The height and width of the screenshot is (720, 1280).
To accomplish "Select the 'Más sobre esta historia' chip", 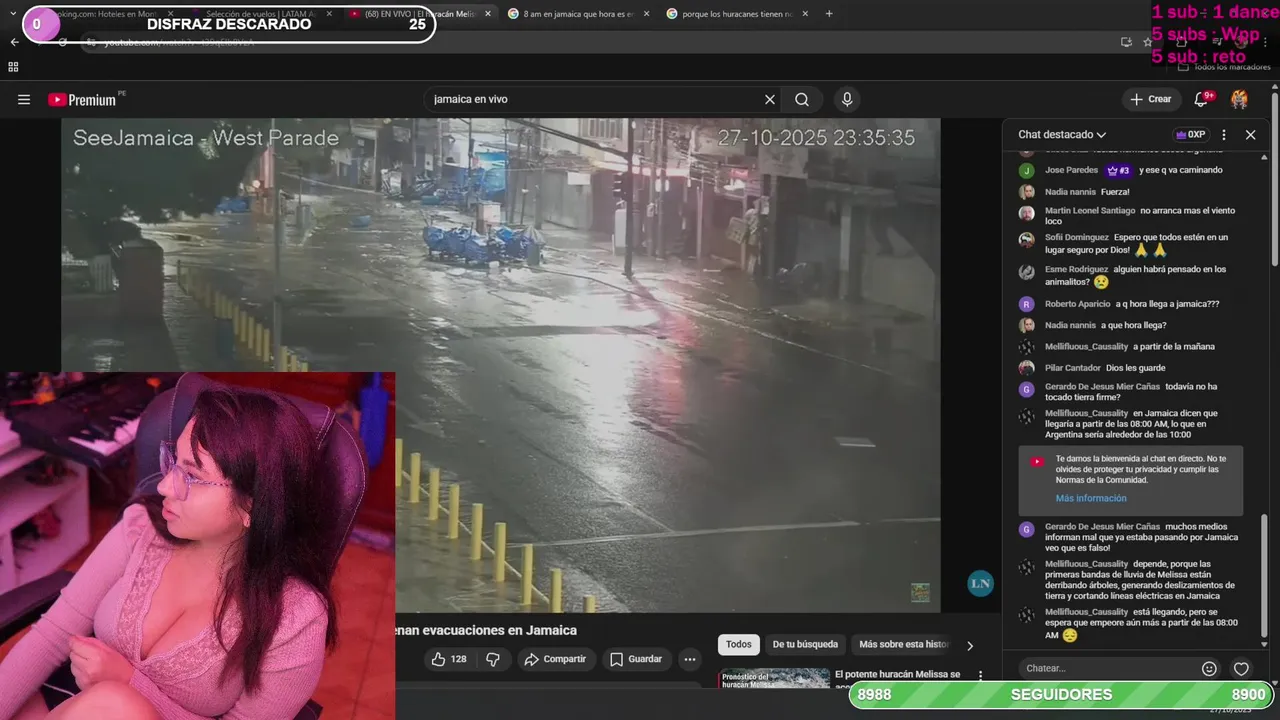I will pyautogui.click(x=903, y=644).
